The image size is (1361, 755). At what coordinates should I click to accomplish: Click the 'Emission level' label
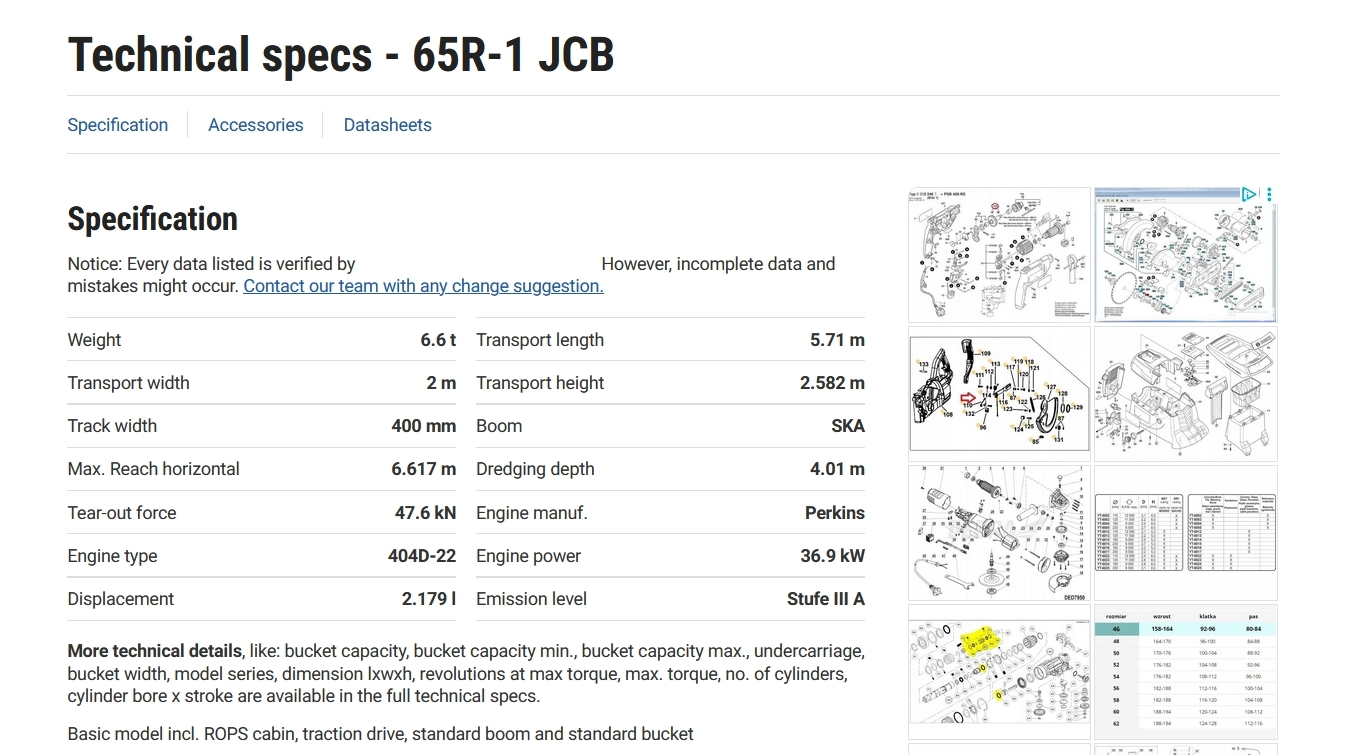pos(531,599)
